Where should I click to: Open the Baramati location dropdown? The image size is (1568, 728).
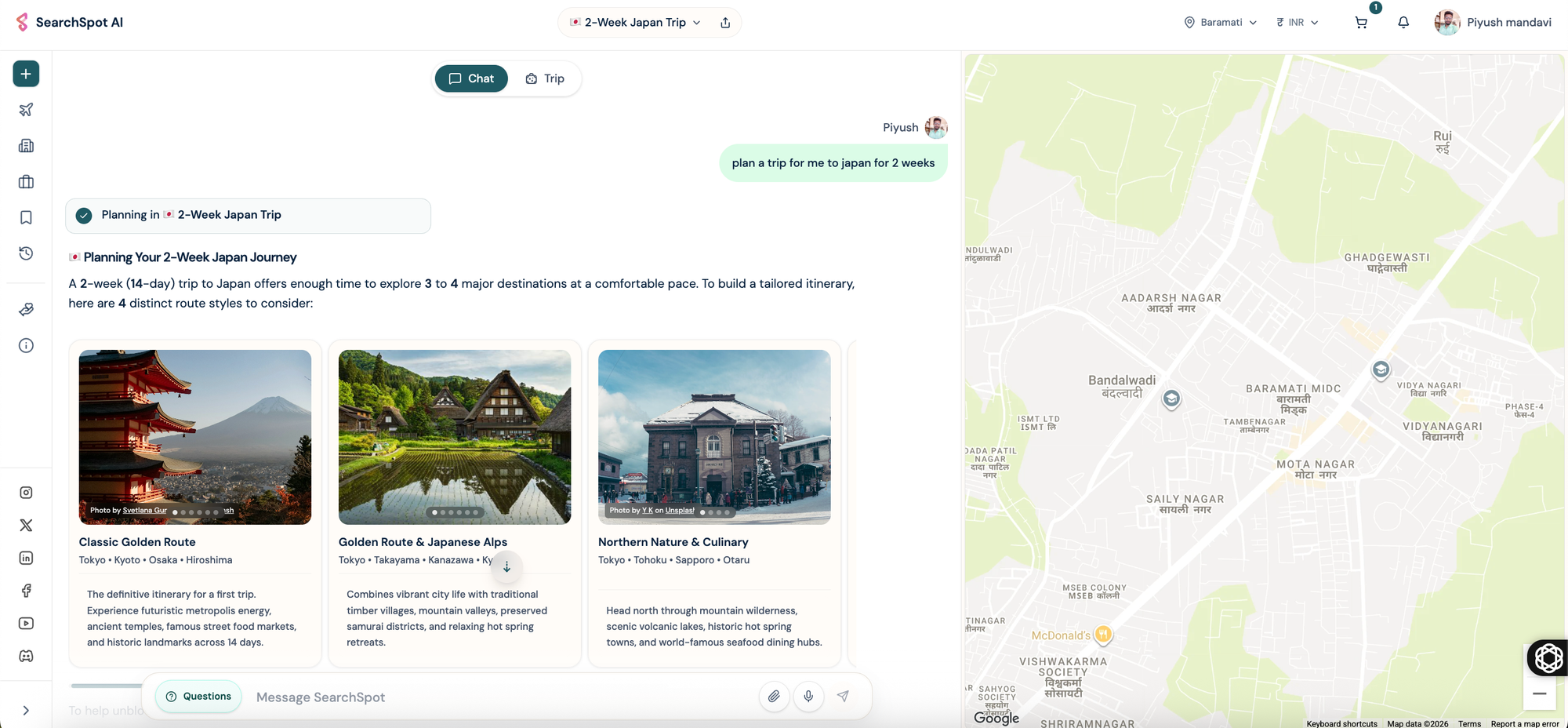[1221, 23]
